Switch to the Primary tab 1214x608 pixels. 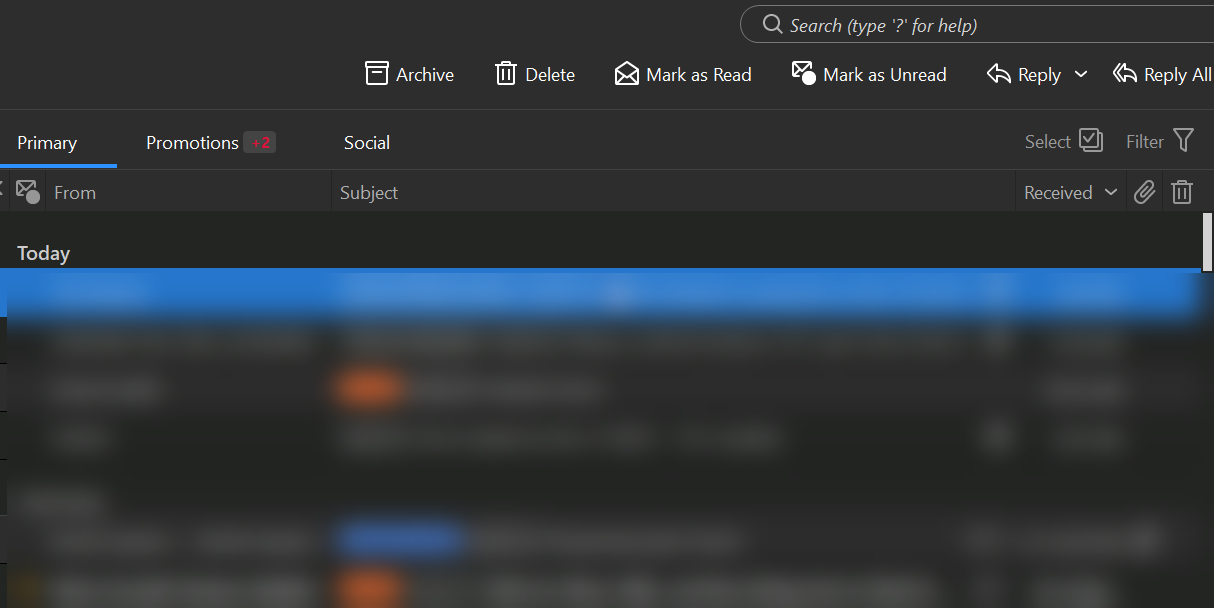pyautogui.click(x=47, y=143)
